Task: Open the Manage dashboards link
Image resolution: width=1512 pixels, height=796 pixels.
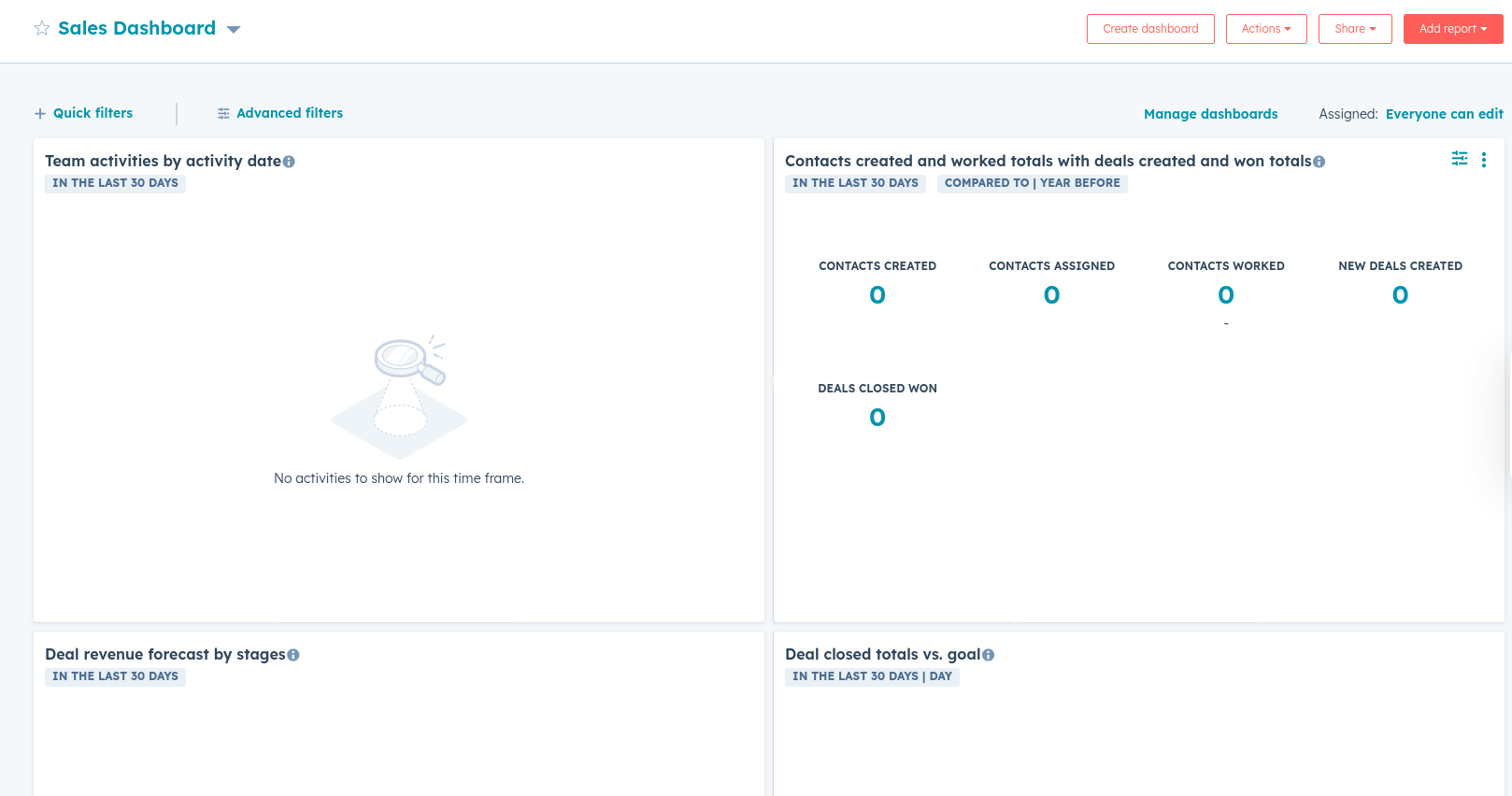Action: pyautogui.click(x=1210, y=114)
